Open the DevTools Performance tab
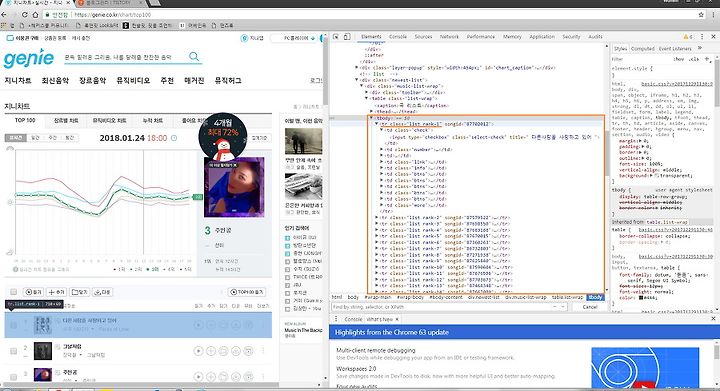Image resolution: width=720 pixels, height=391 pixels. click(481, 37)
